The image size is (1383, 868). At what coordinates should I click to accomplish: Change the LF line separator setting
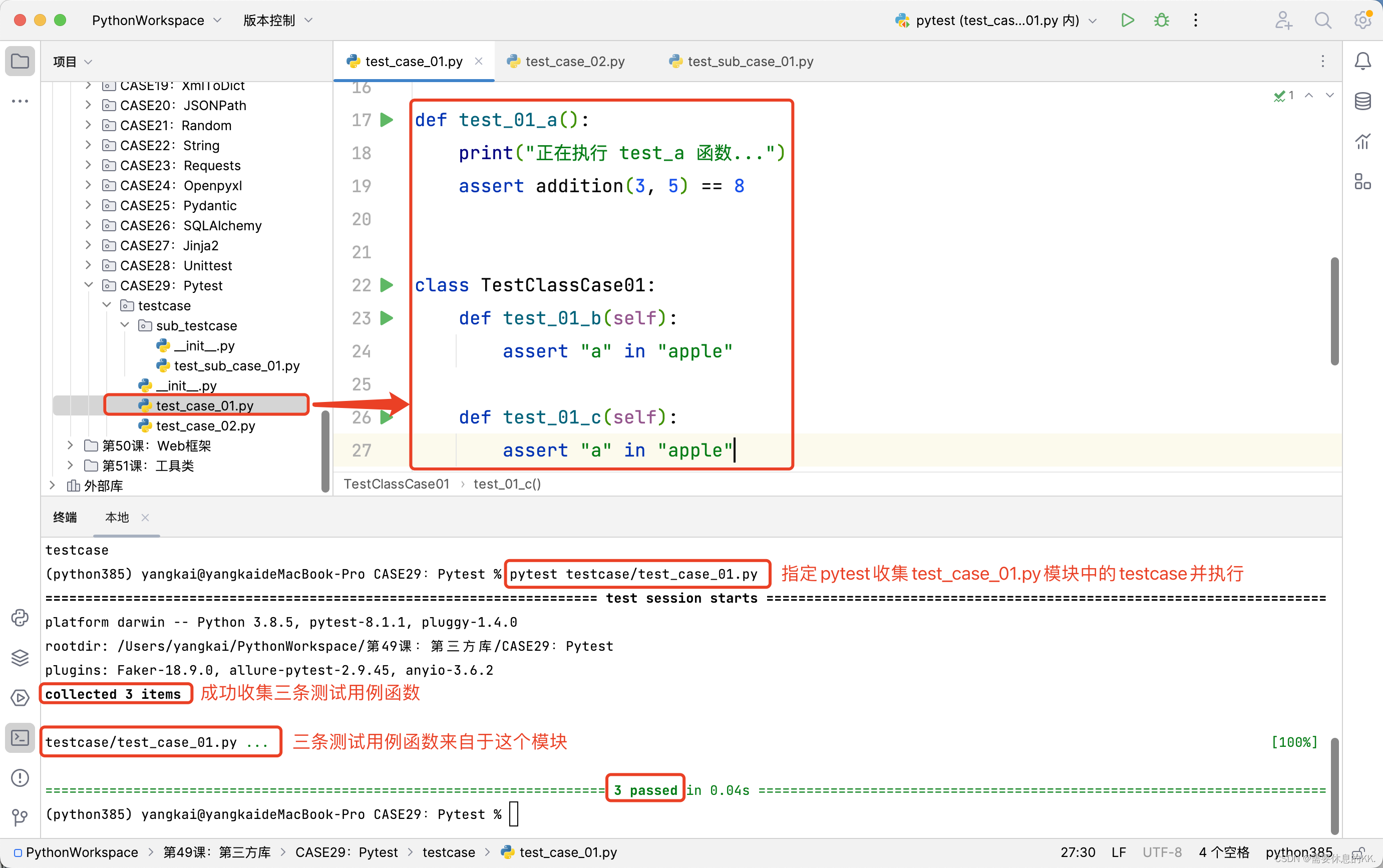[x=1118, y=852]
